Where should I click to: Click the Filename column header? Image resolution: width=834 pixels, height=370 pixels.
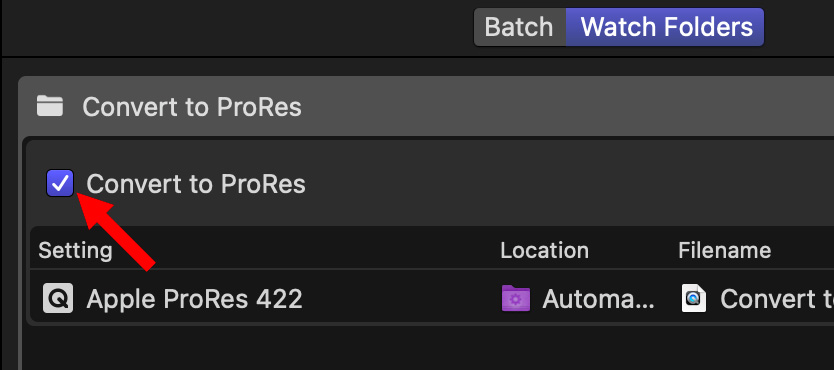click(724, 250)
